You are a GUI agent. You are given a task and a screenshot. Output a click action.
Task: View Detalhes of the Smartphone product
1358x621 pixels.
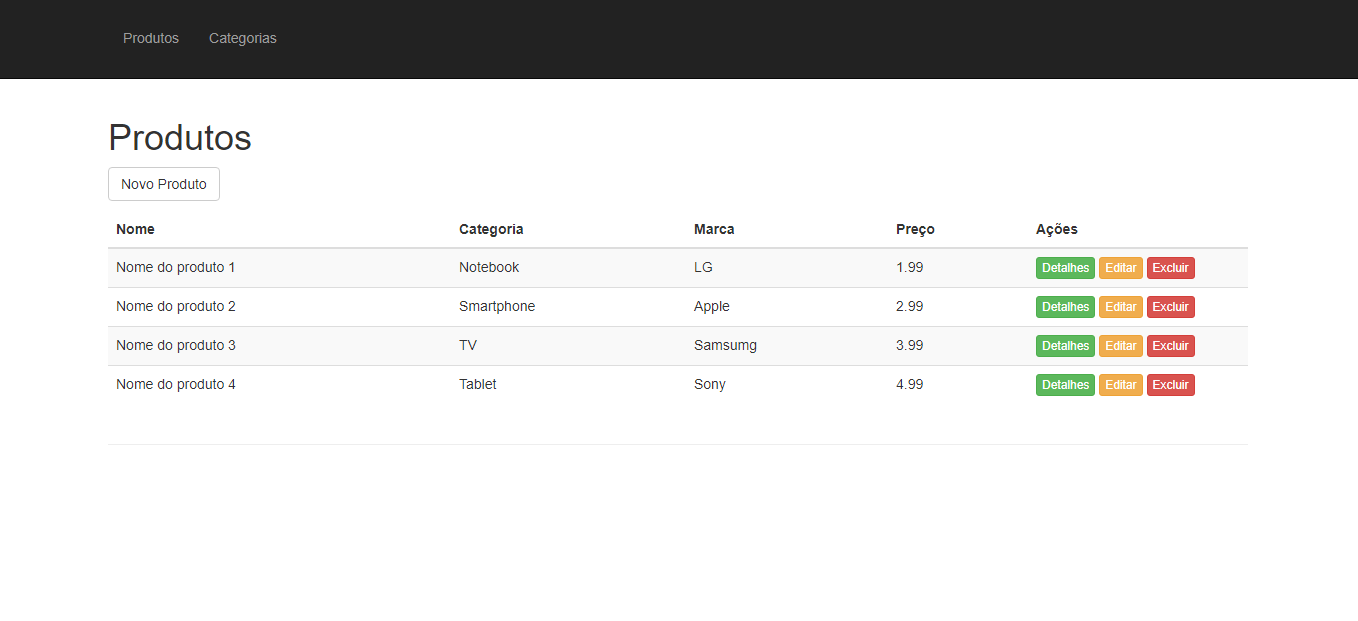click(1064, 306)
